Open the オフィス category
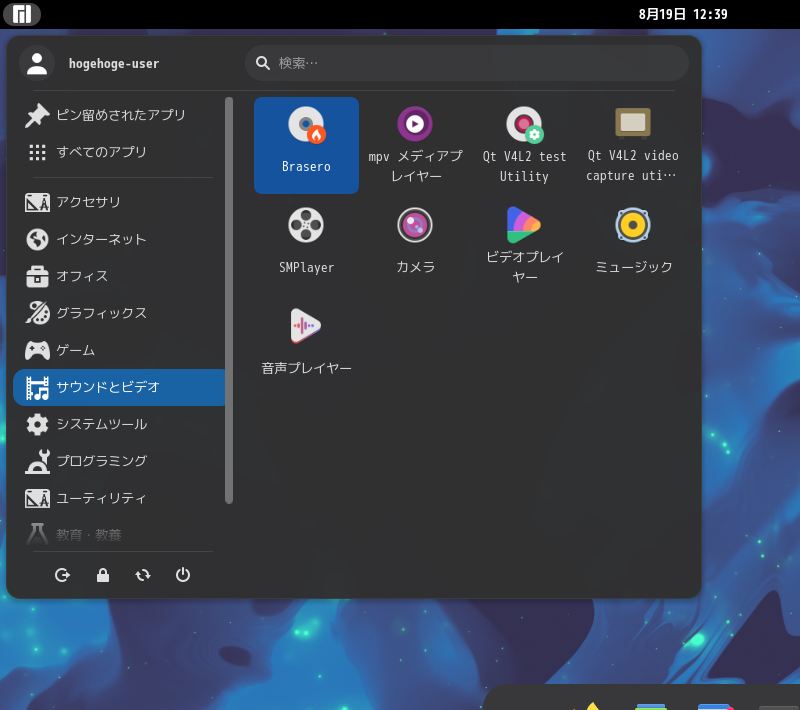The width and height of the screenshot is (800, 710). (119, 276)
